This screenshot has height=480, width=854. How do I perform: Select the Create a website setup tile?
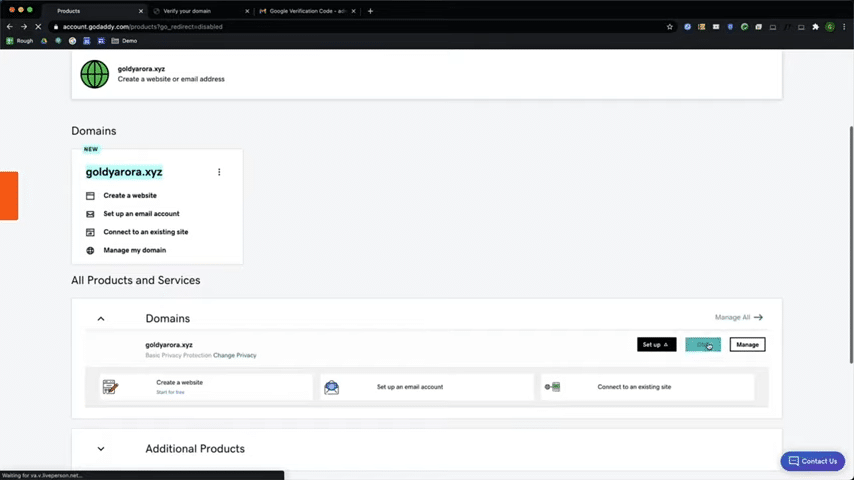(x=206, y=387)
